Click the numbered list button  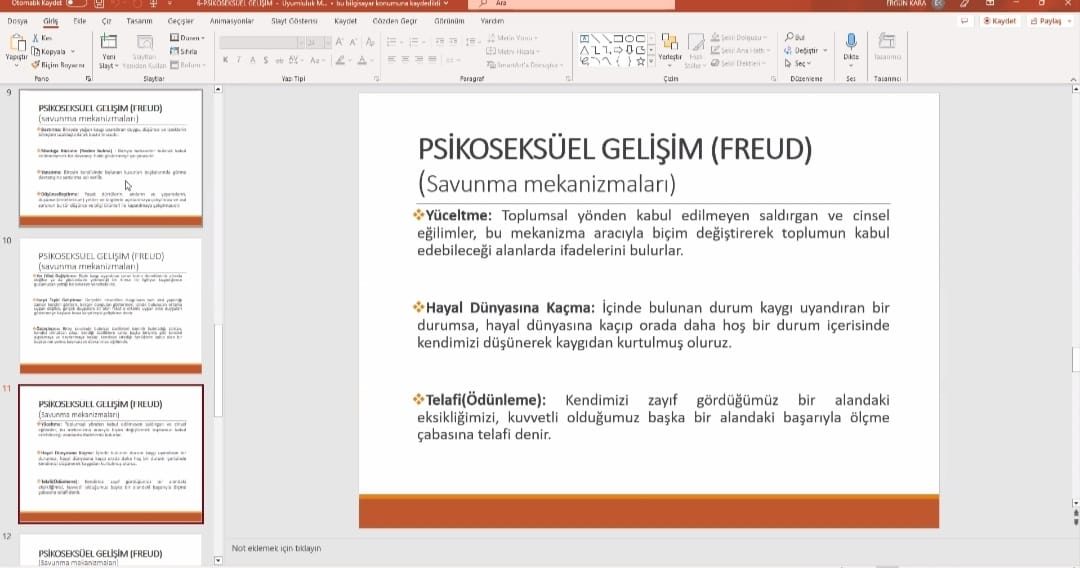pyautogui.click(x=416, y=43)
